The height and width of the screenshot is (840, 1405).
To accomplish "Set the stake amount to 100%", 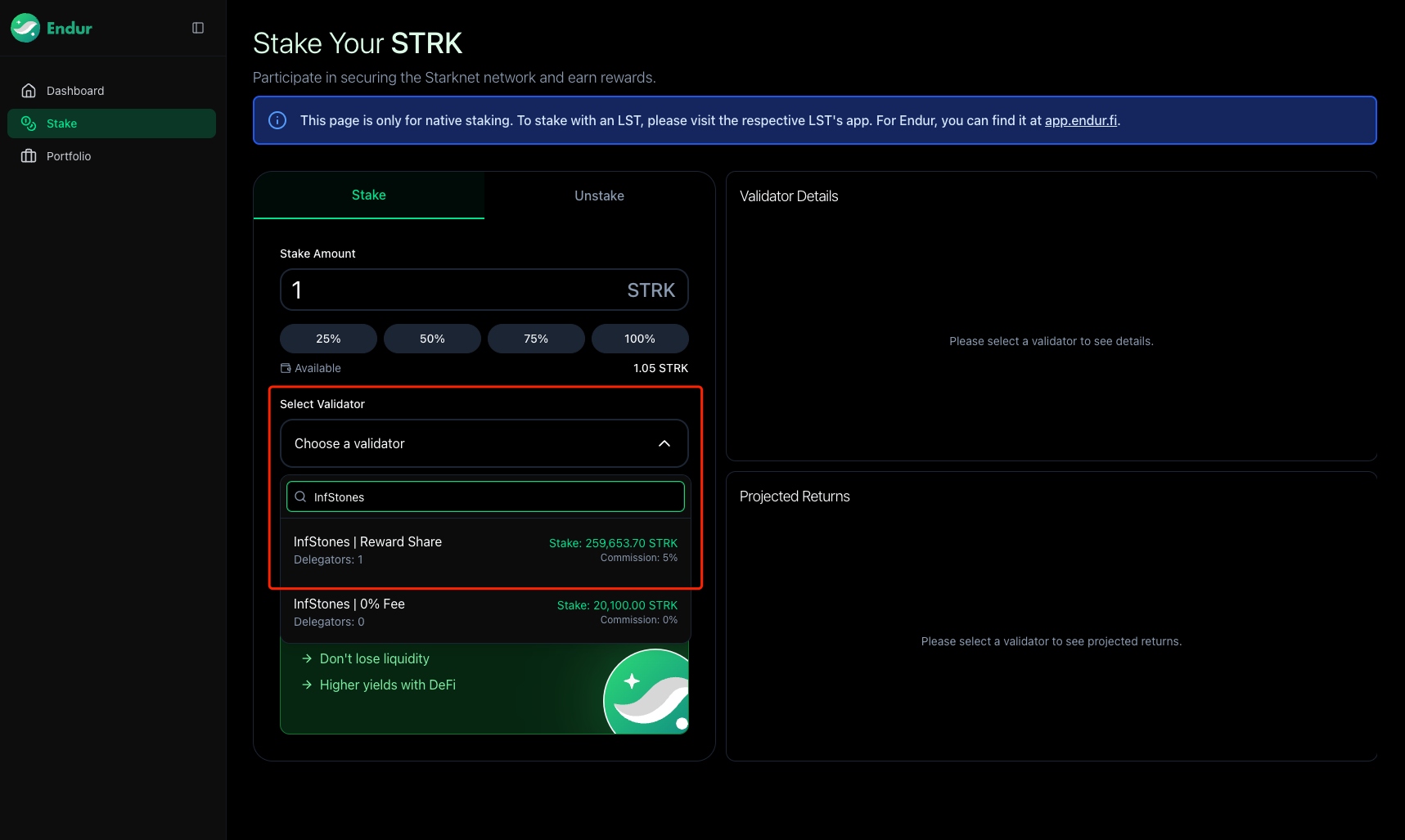I will click(640, 339).
